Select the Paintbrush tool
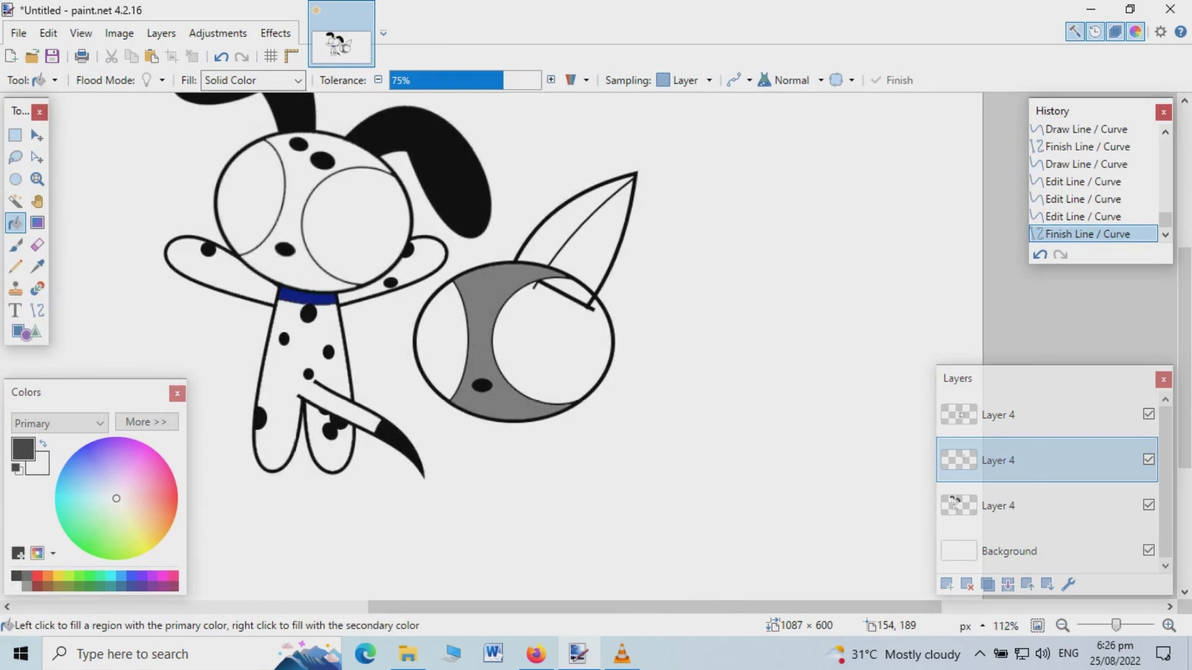 tap(15, 245)
